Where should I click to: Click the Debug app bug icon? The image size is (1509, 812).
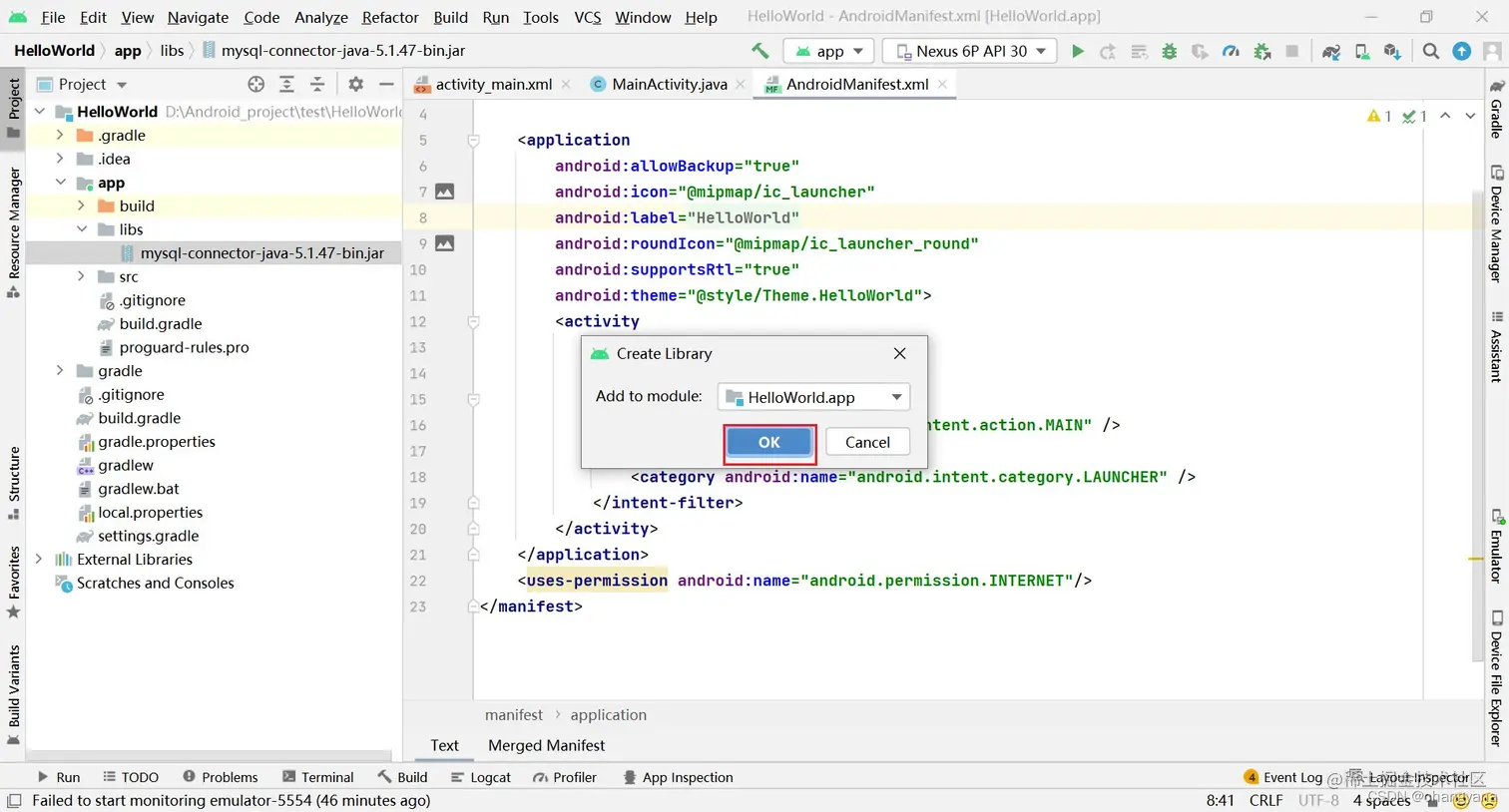click(1169, 51)
